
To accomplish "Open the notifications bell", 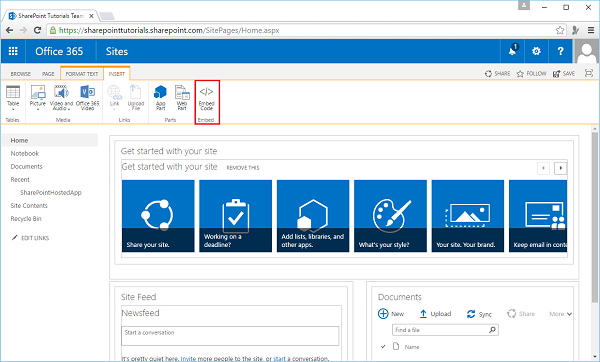I will pyautogui.click(x=513, y=51).
